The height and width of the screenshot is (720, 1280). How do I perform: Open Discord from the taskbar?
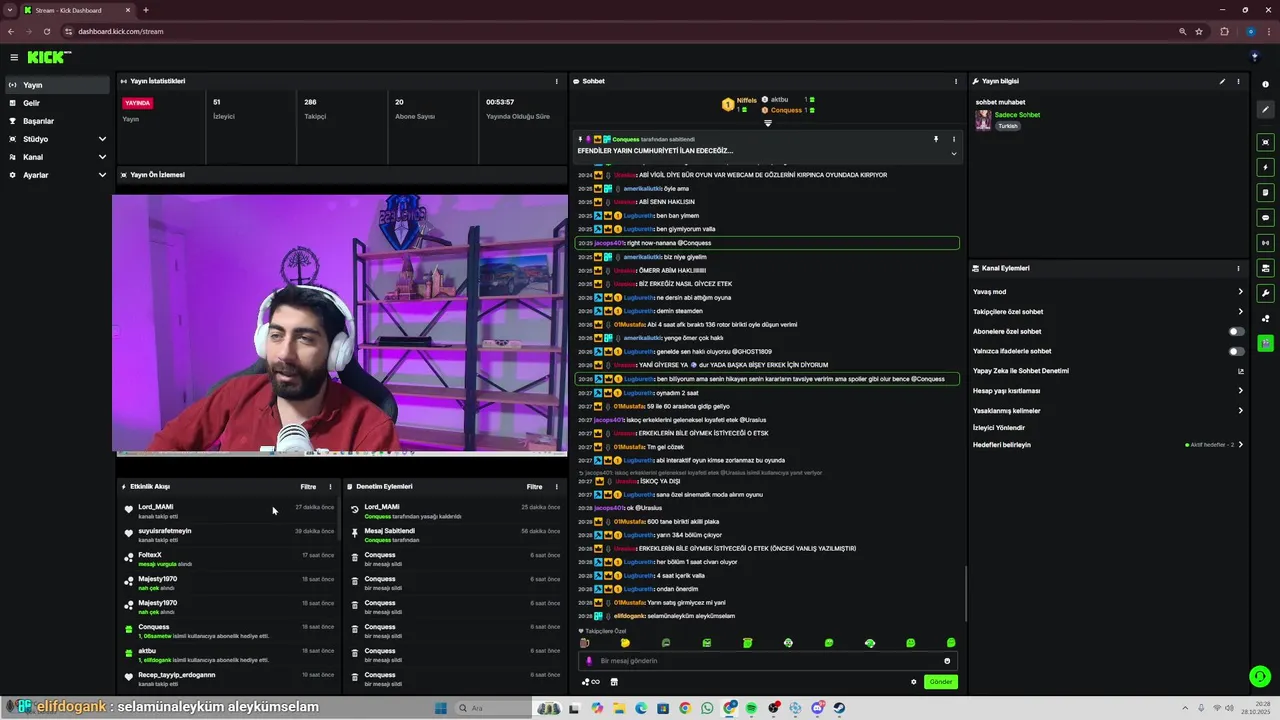(817, 708)
